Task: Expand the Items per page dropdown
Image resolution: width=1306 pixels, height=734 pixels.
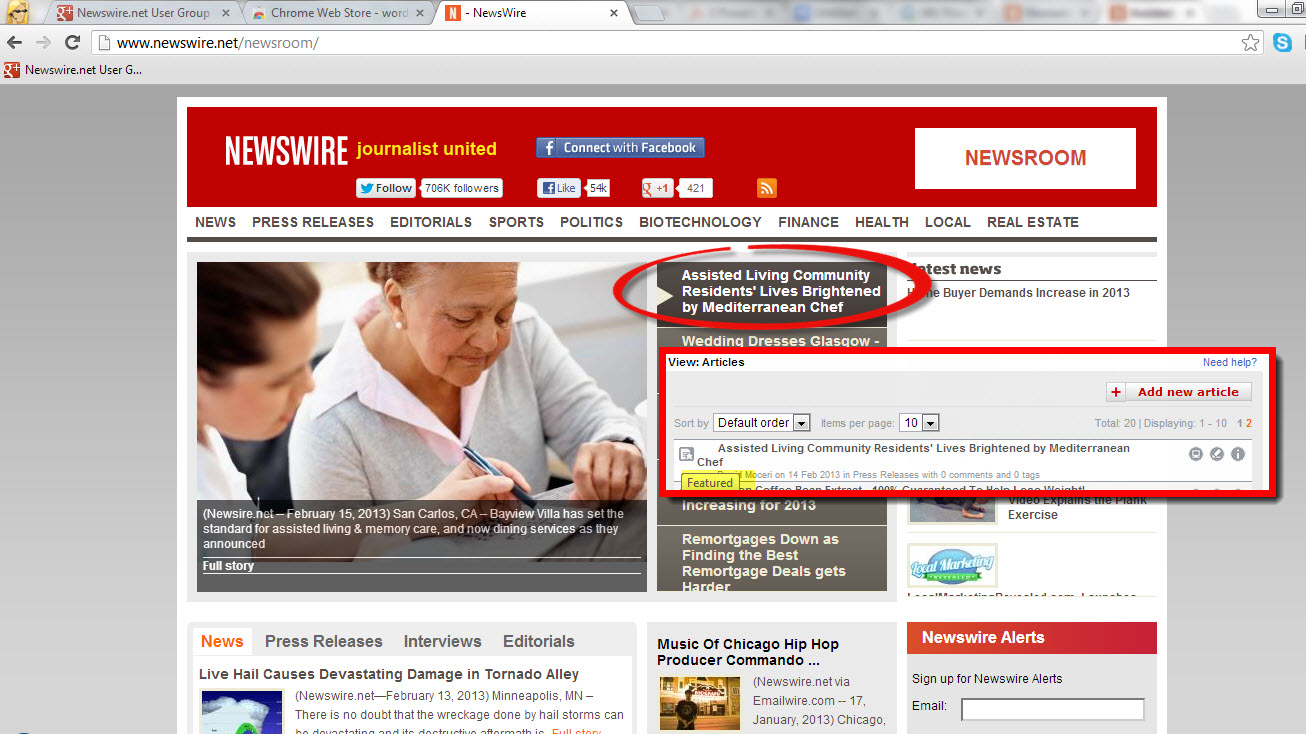Action: point(919,423)
